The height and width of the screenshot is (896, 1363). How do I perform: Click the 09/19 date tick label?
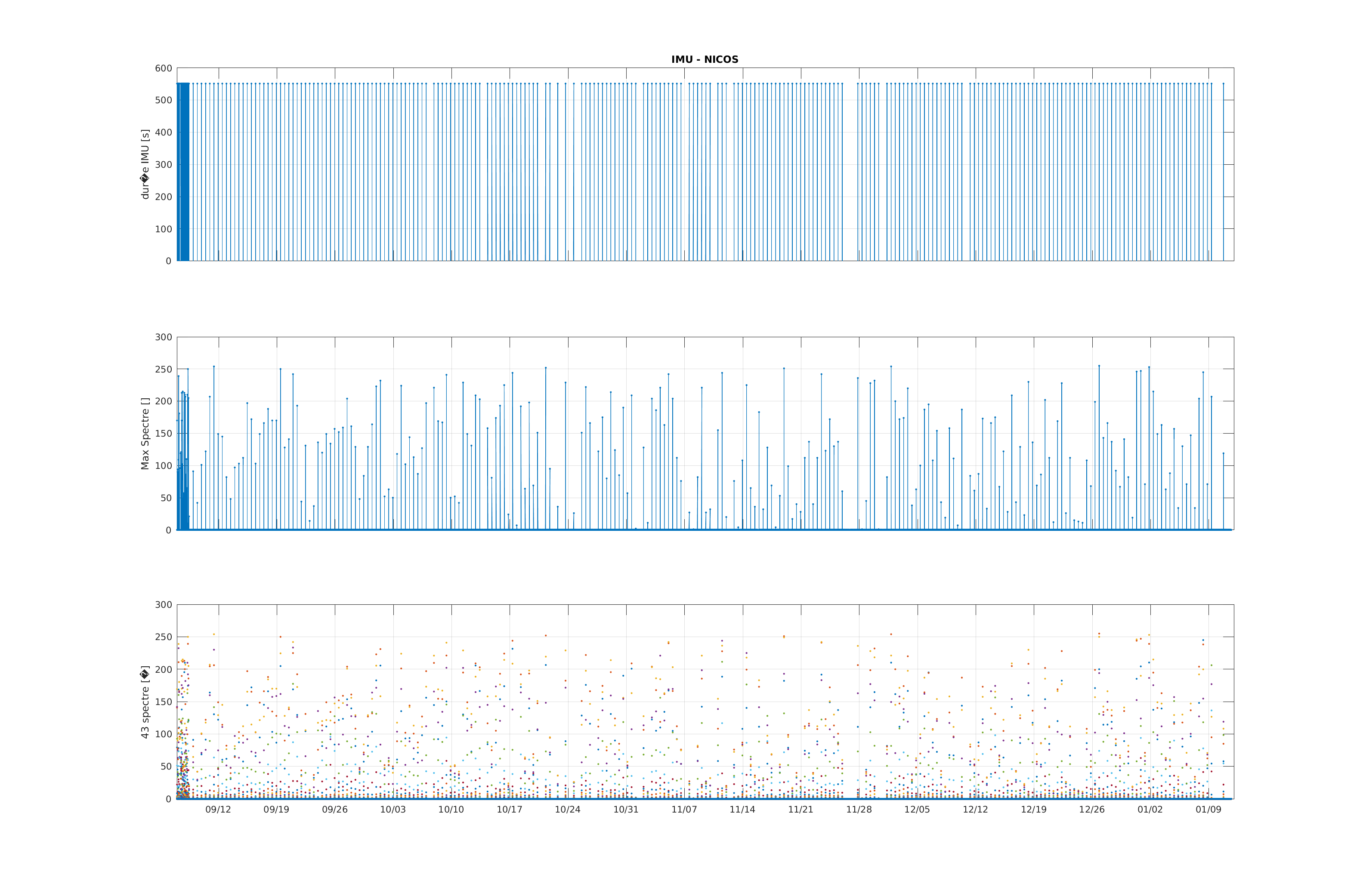tap(277, 810)
